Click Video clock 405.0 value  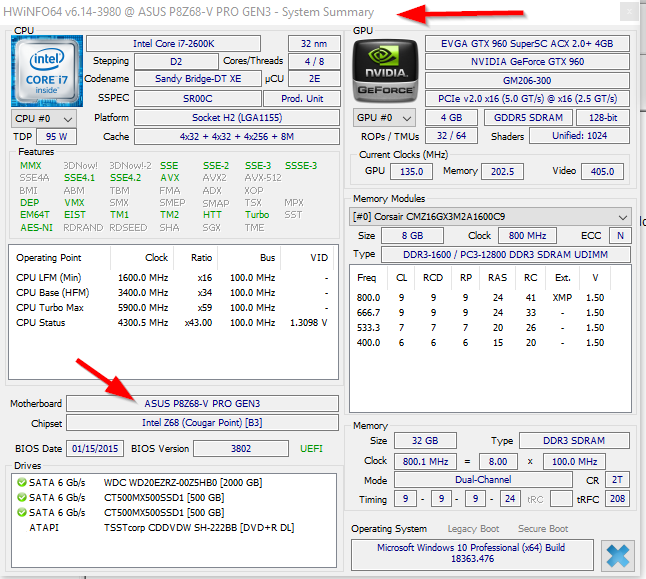click(x=602, y=171)
